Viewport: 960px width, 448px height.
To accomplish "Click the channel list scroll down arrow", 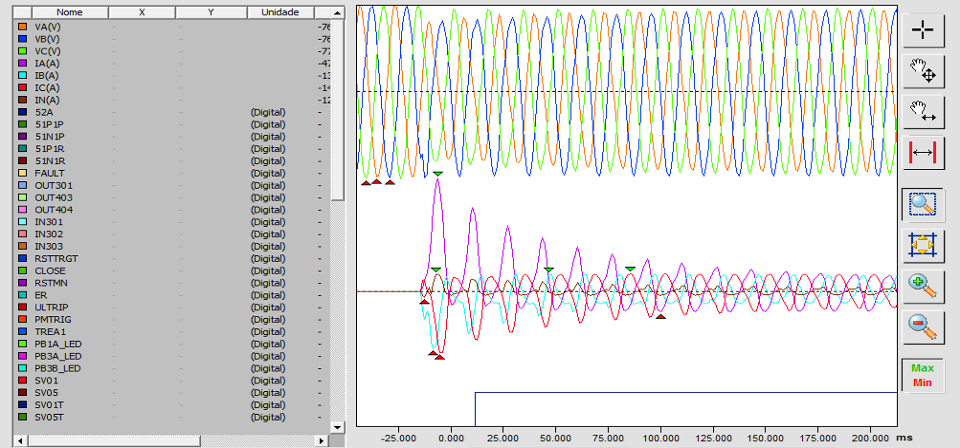I will (x=337, y=427).
